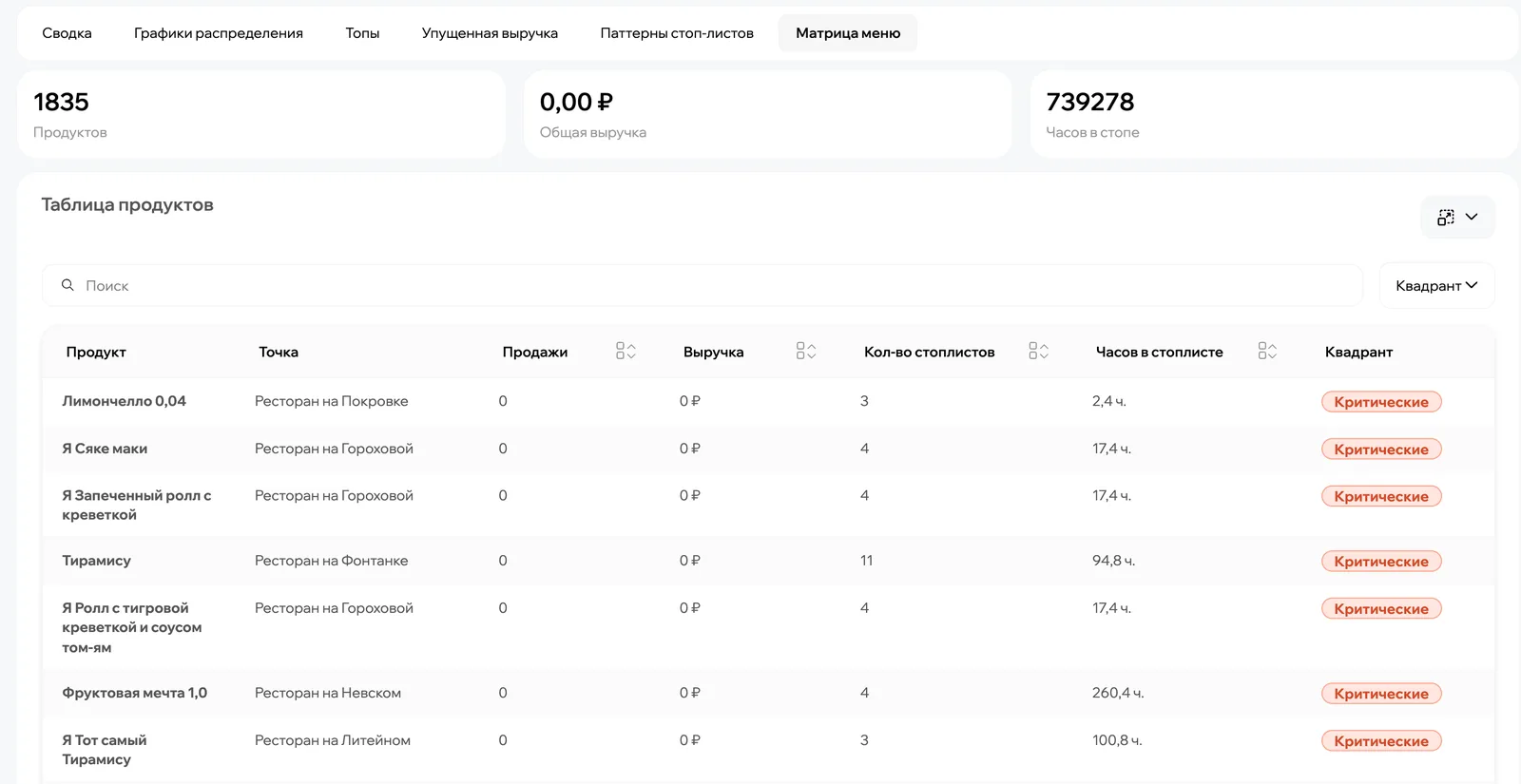Click the Критические badge for Я Сяке маки

(1381, 449)
